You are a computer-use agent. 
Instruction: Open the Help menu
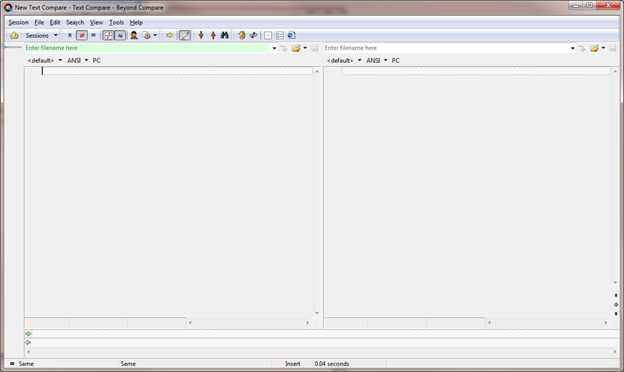136,22
